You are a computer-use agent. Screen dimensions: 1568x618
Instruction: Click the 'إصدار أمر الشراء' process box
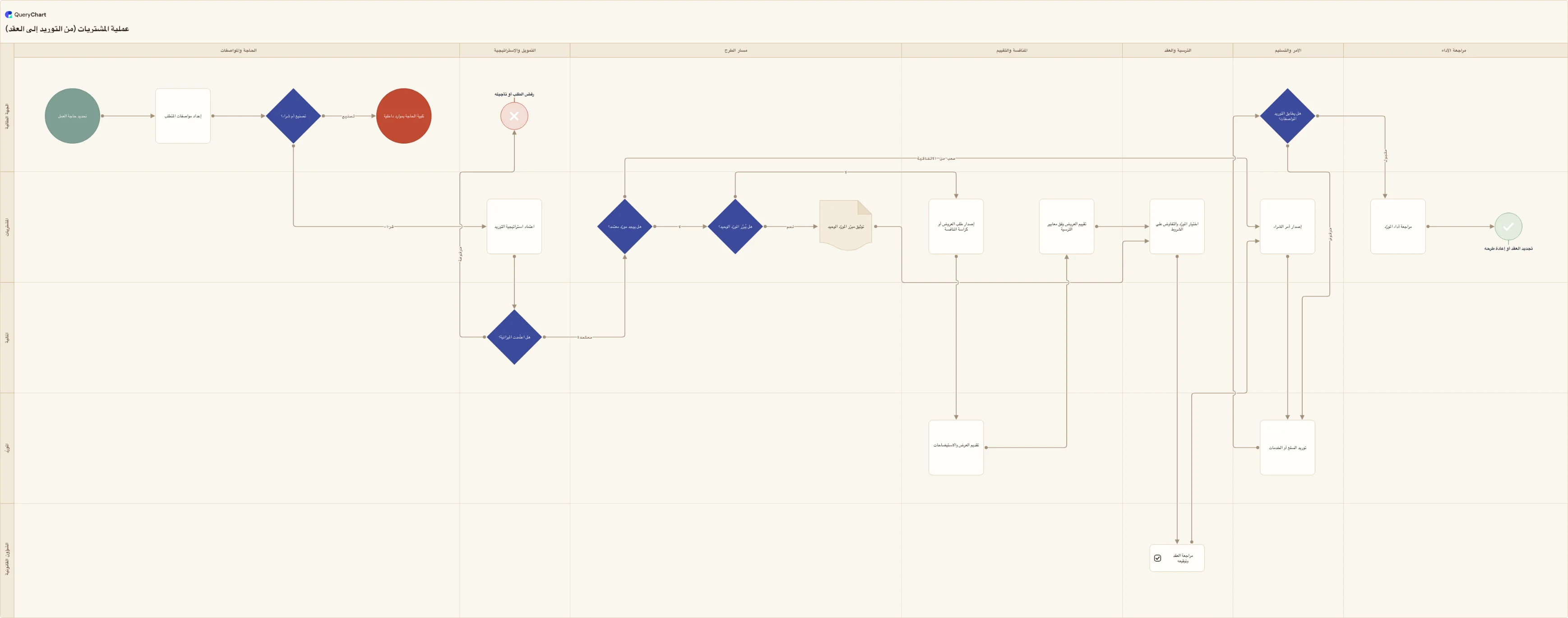click(x=1287, y=227)
